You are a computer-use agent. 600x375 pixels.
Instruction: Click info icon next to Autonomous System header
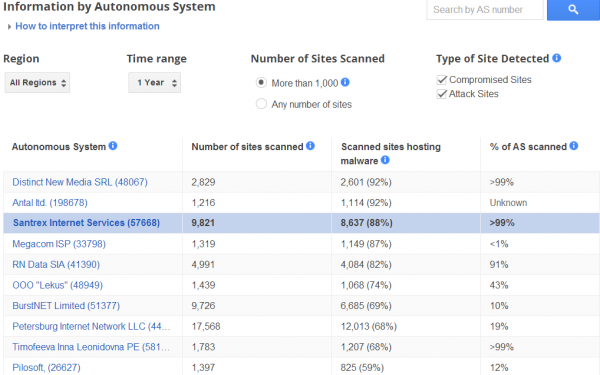pos(112,146)
